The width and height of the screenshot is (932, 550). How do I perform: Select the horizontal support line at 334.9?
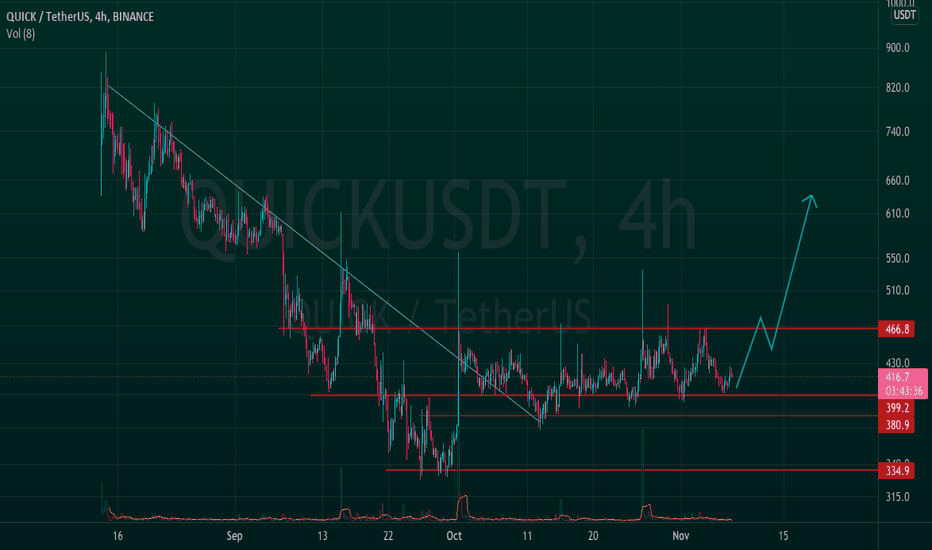click(x=632, y=470)
